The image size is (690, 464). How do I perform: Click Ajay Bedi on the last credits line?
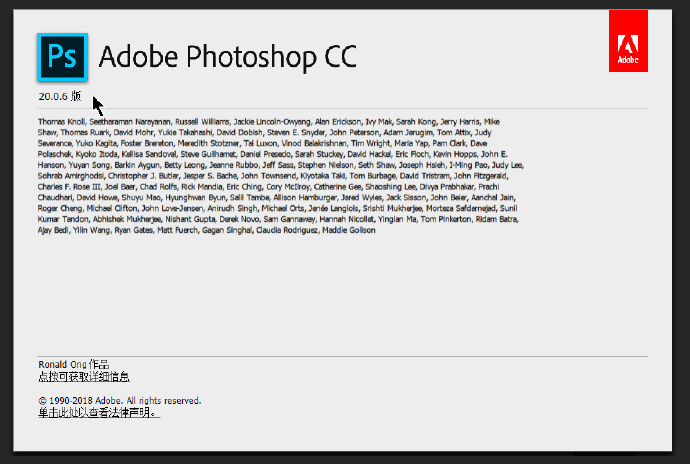pyautogui.click(x=55, y=230)
